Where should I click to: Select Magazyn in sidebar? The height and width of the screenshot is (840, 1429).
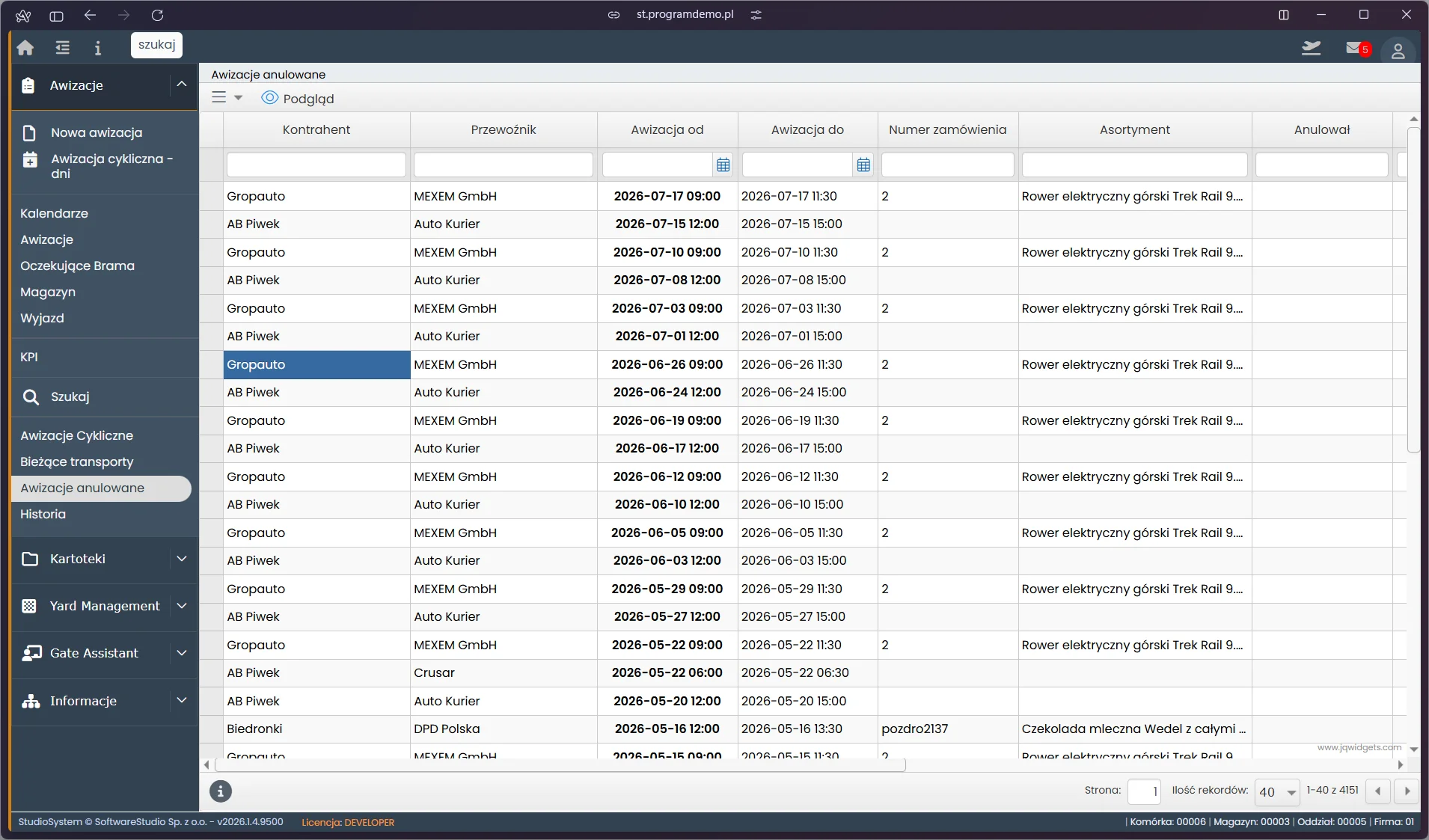[48, 292]
